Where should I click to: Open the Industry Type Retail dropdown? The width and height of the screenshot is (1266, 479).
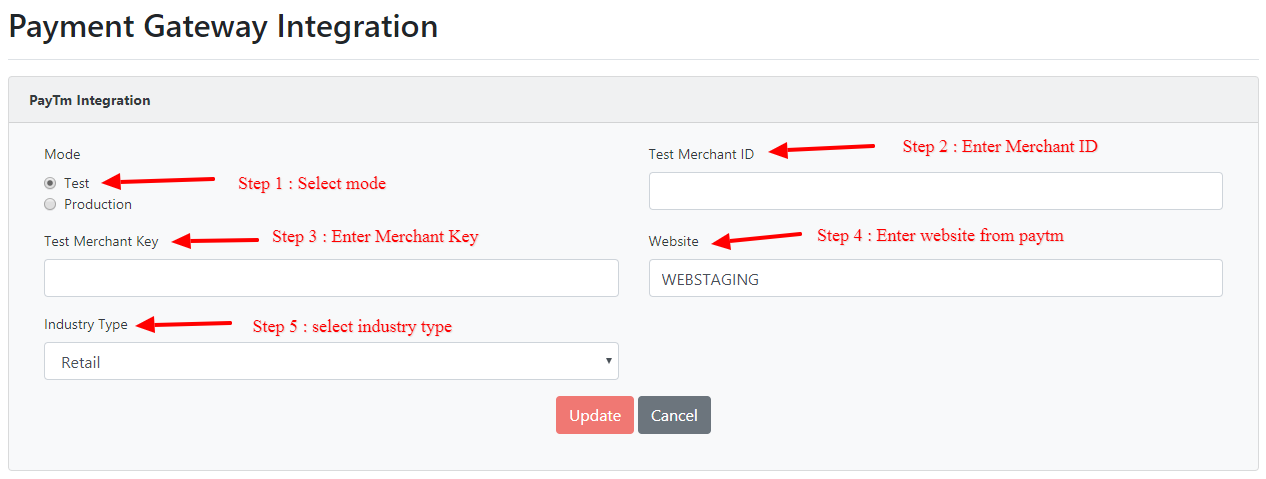coord(331,362)
